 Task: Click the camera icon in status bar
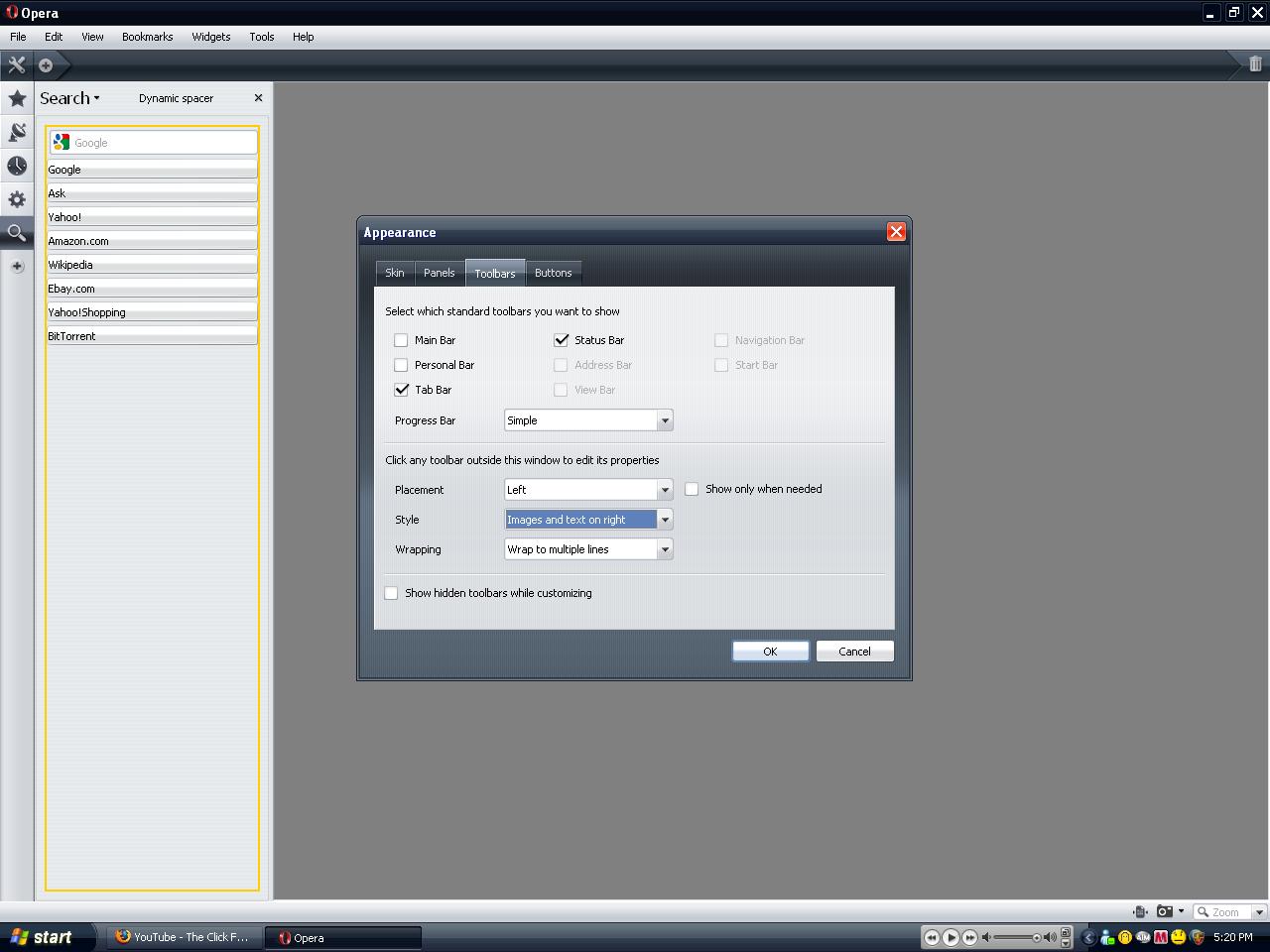coord(1165,911)
